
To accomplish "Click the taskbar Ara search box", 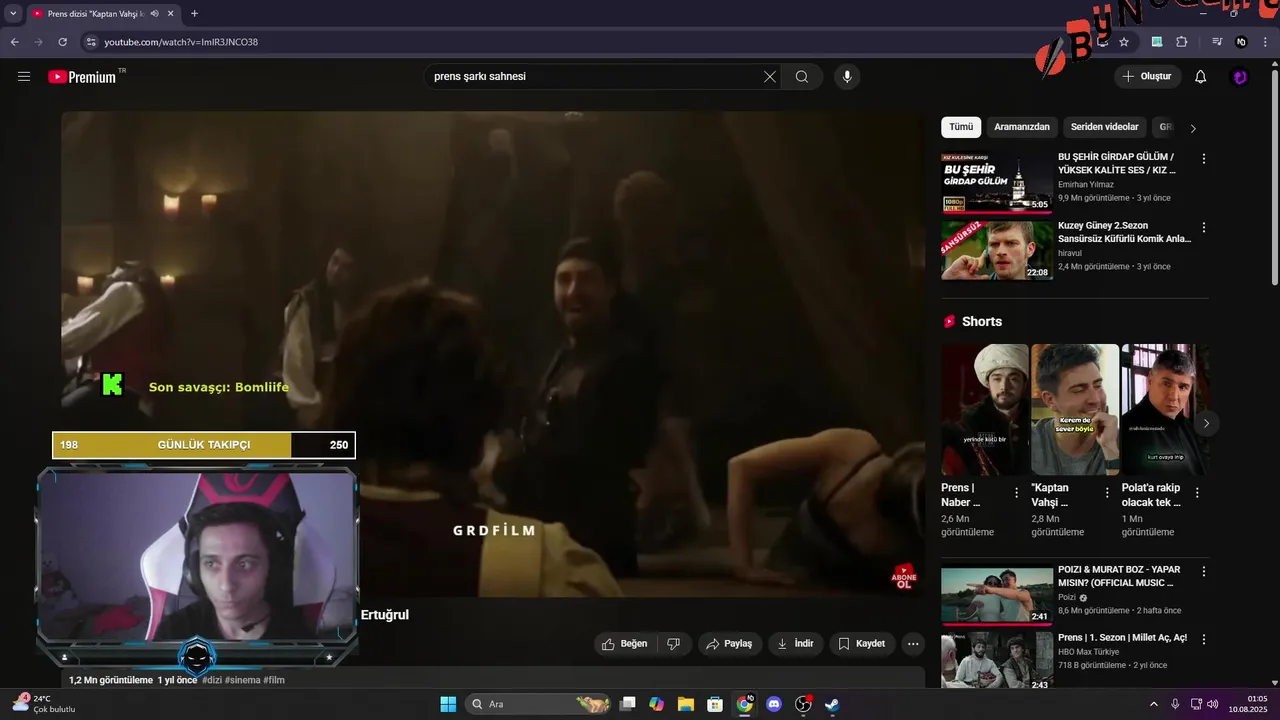I will tap(540, 704).
